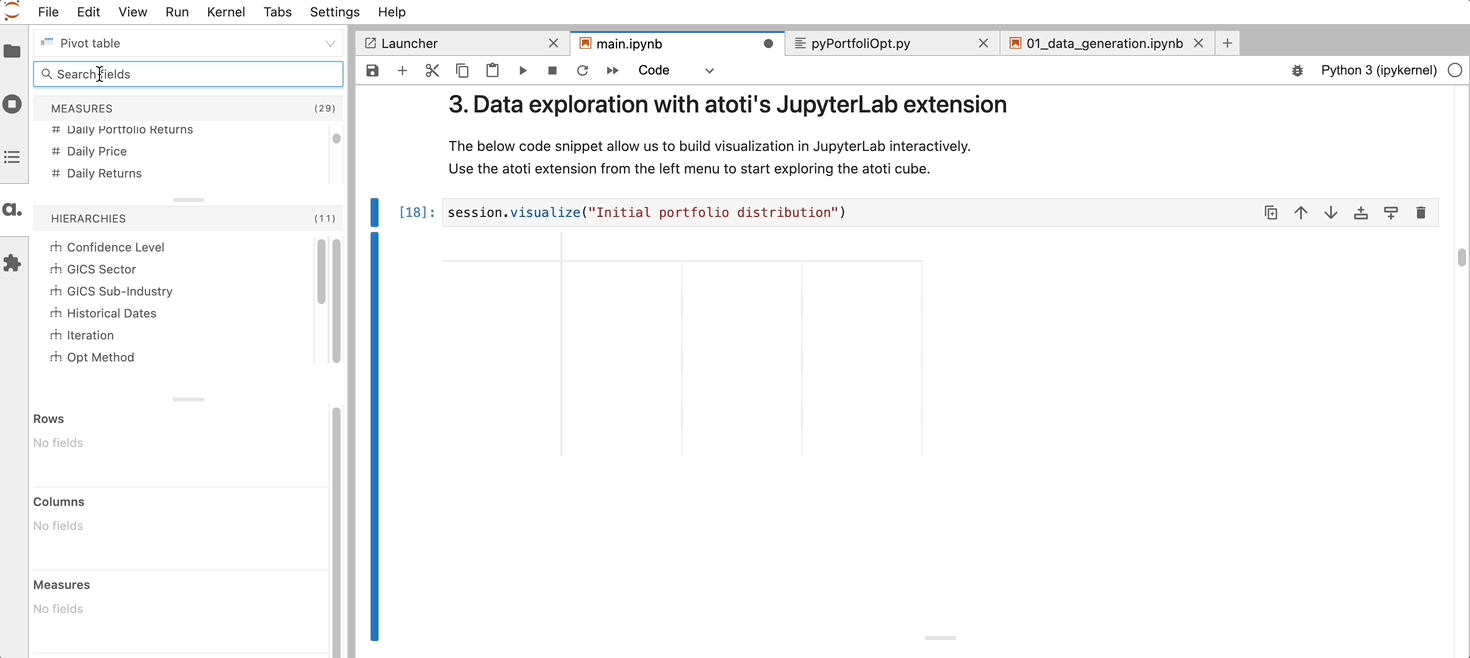
Task: Paste cell from clipboard icon
Action: [x=492, y=70]
